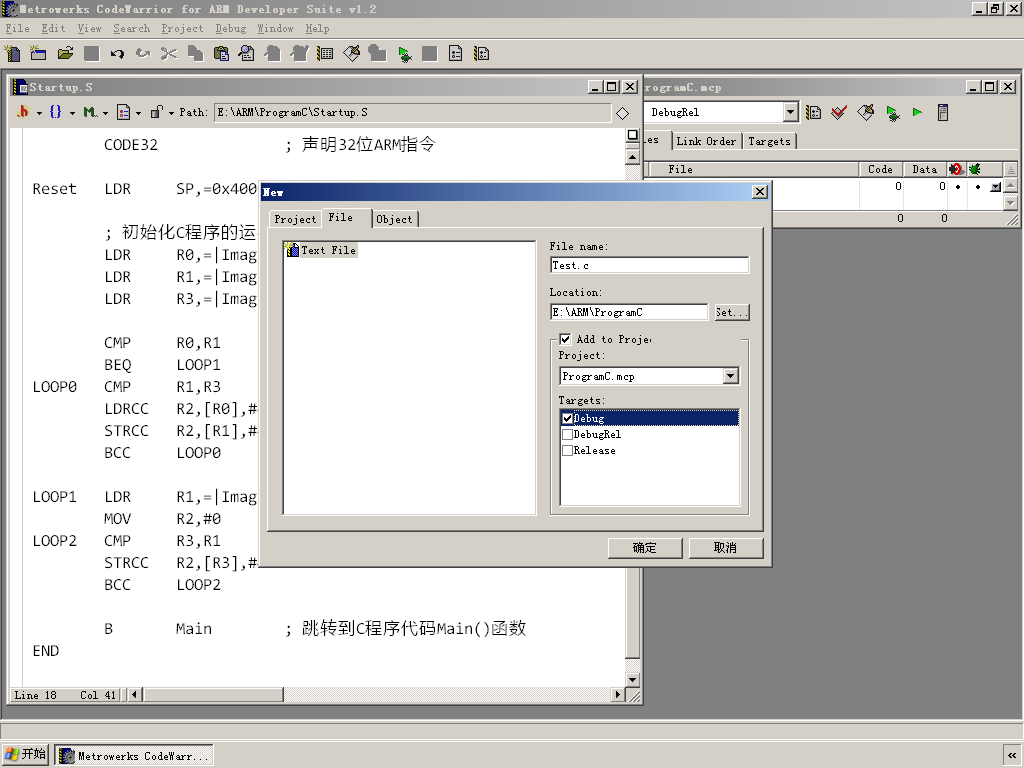Open dropdown arrow next to braces icon
Viewport: 1024px width, 768px height.
pos(72,113)
